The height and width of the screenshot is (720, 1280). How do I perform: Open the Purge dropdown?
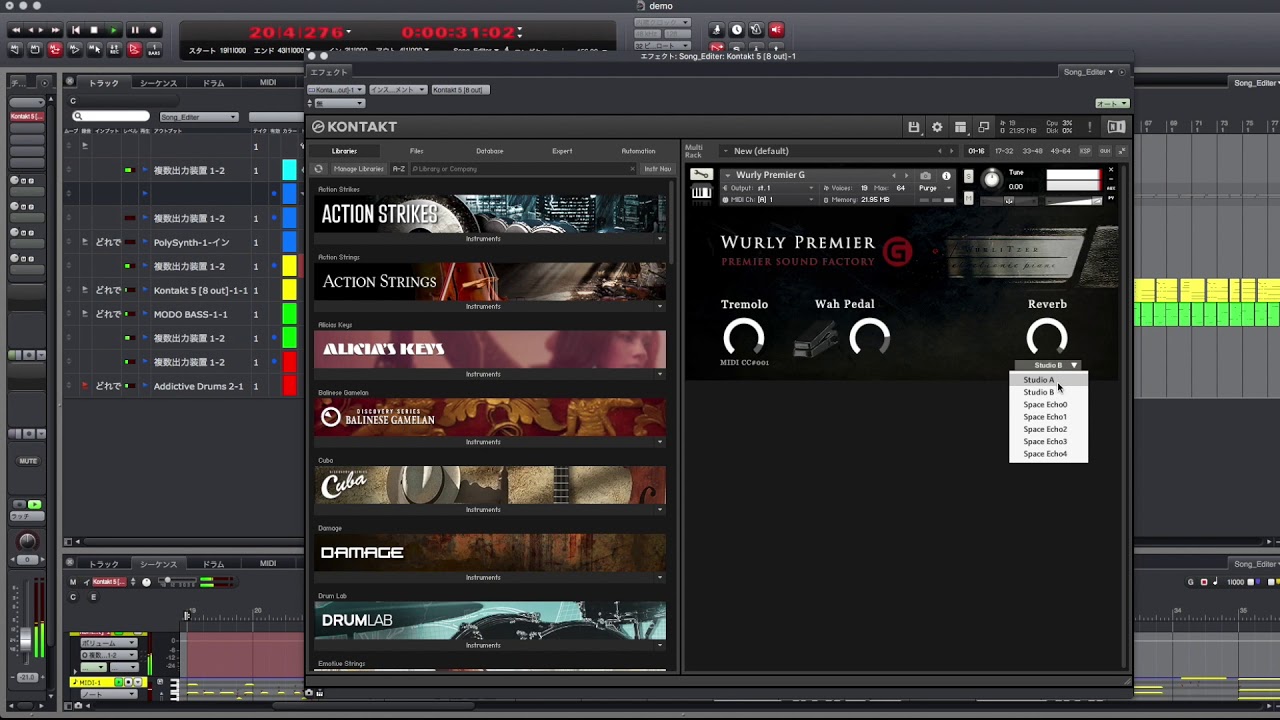933,188
